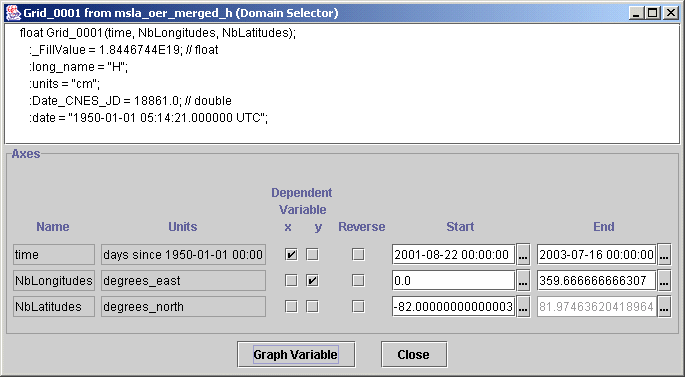Click the application icon in title bar

[x=13, y=13]
